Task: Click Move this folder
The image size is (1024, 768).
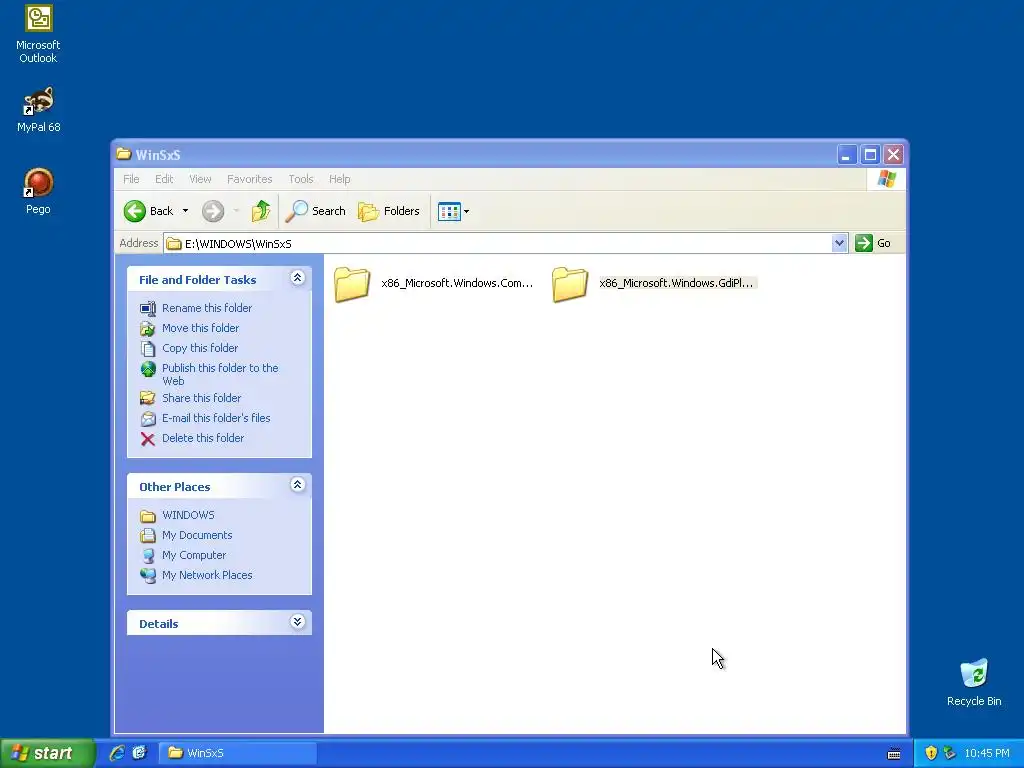Action: 200,328
